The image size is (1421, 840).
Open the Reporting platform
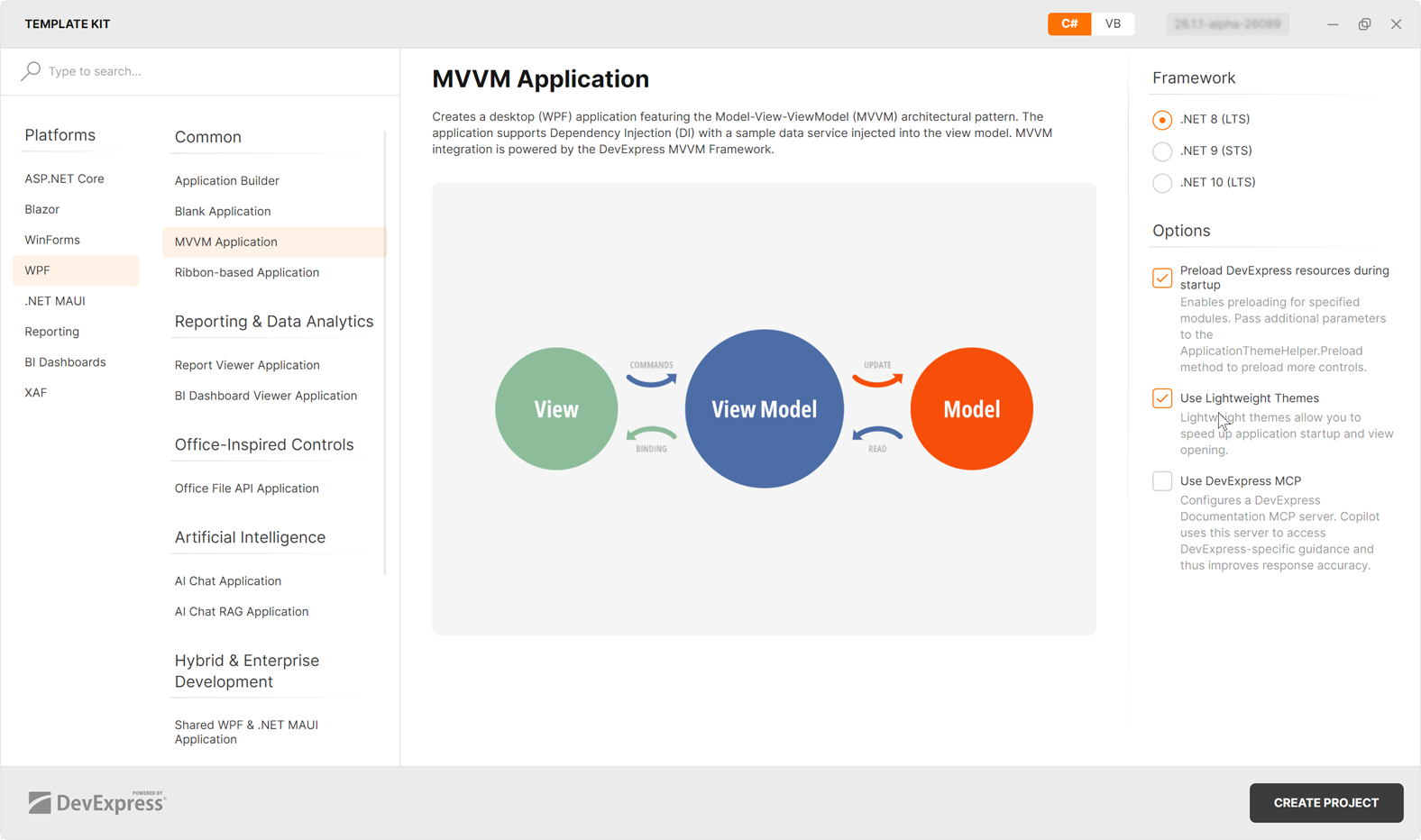point(76,332)
